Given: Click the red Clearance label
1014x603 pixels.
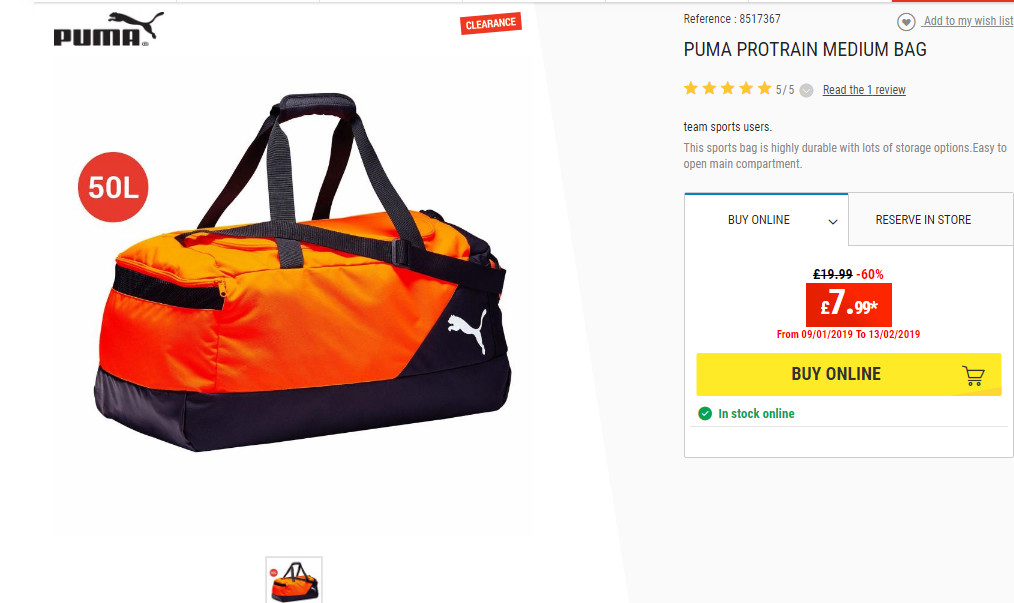Looking at the screenshot, I should 491,24.
